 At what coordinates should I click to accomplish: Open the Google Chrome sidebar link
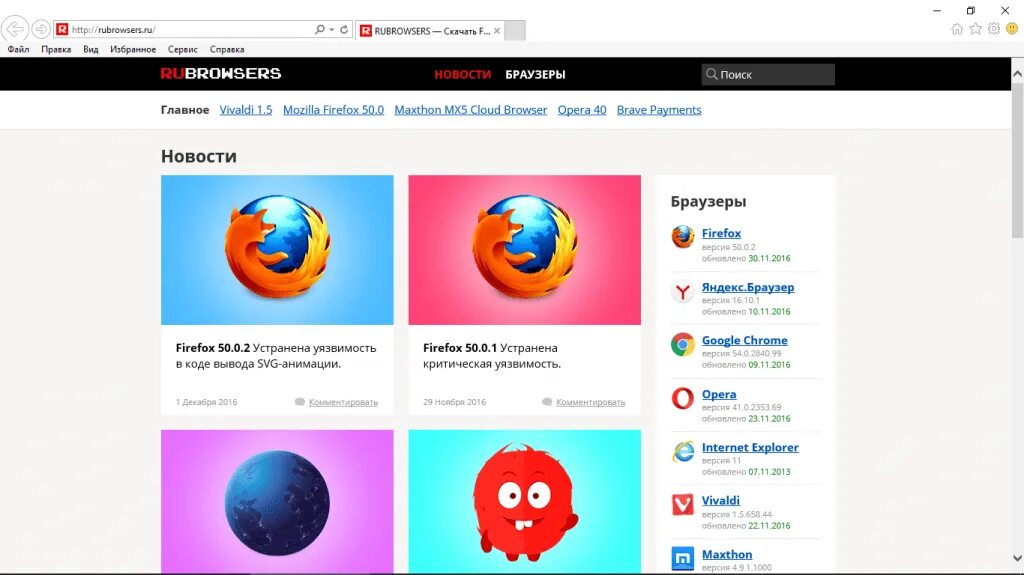pyautogui.click(x=744, y=340)
